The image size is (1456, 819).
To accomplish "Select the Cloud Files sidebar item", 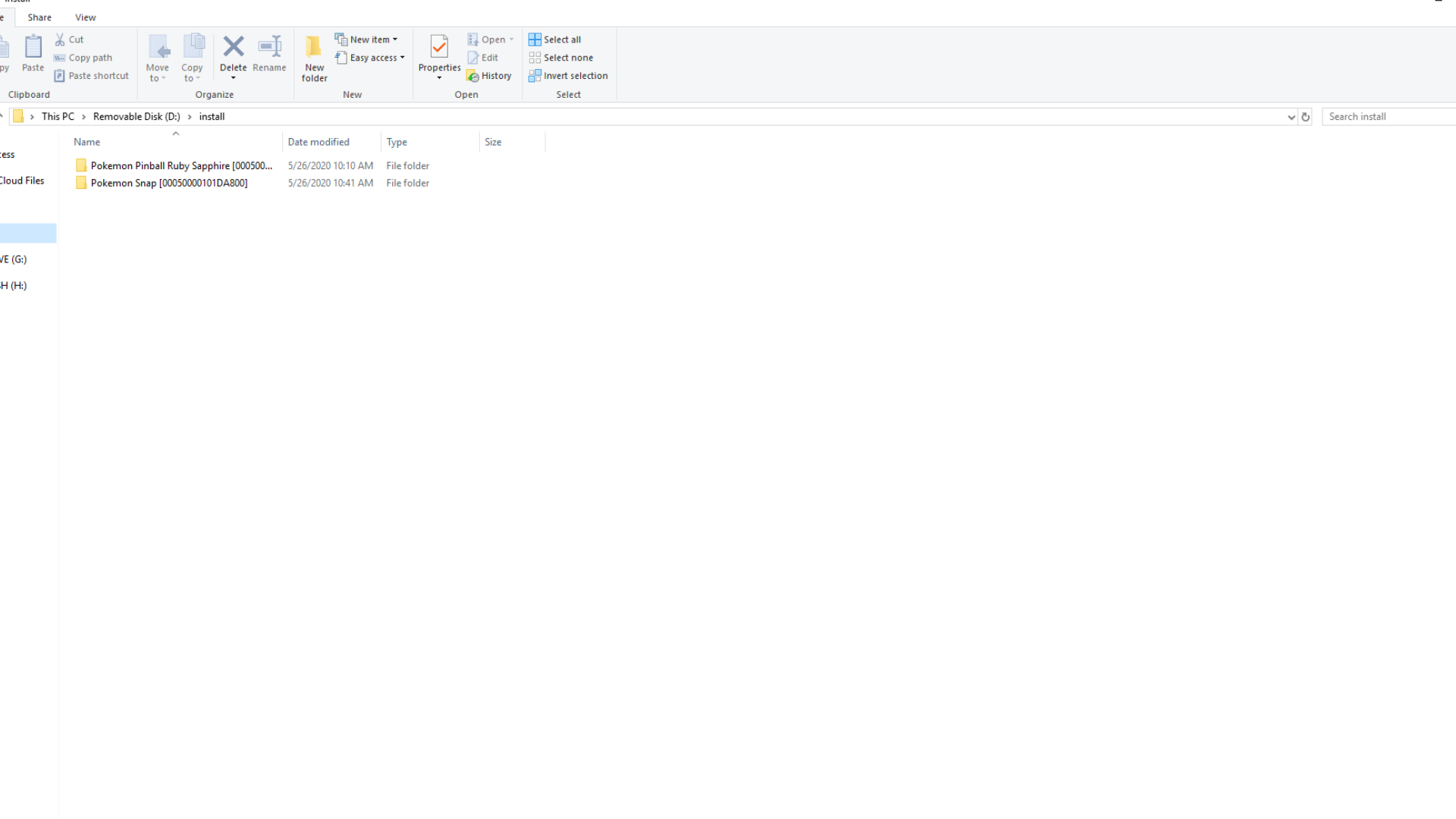I will 23,180.
